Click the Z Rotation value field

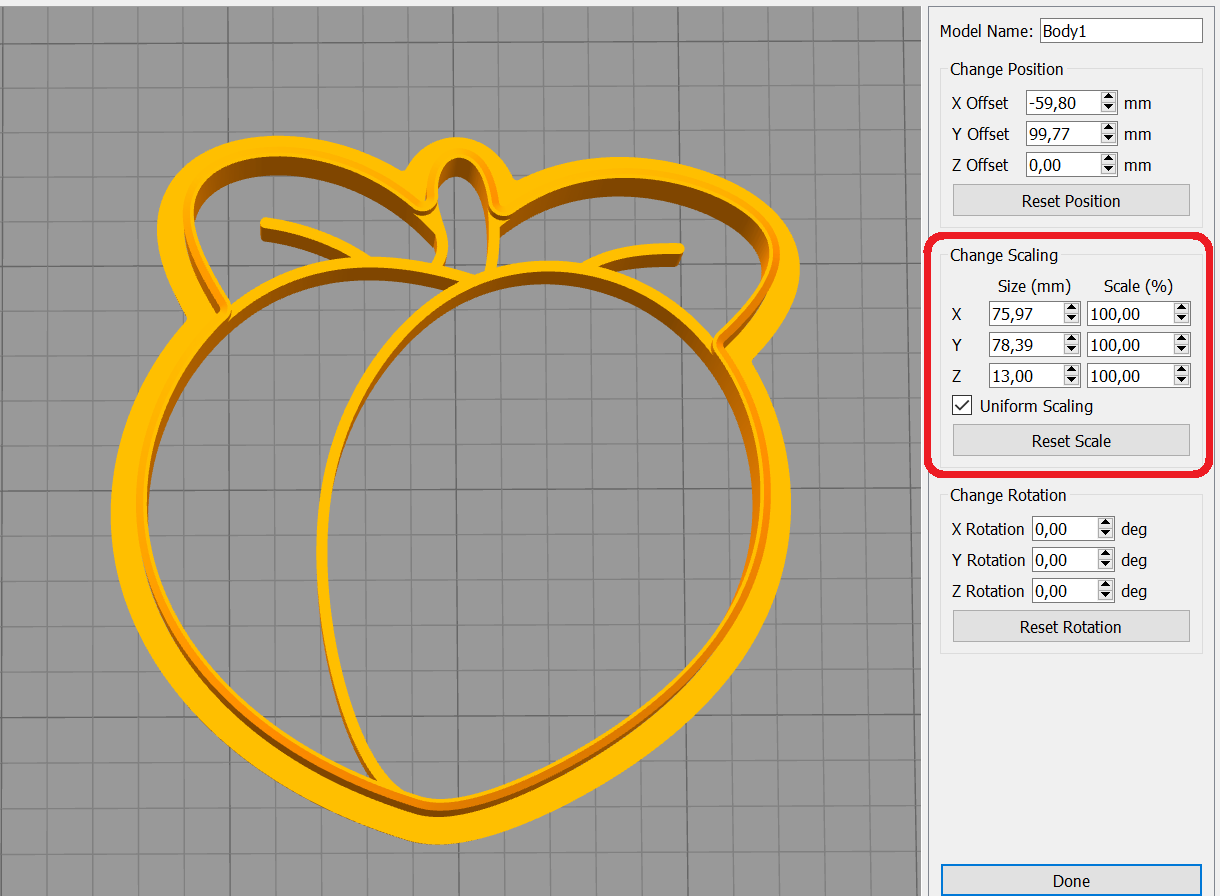point(1064,591)
